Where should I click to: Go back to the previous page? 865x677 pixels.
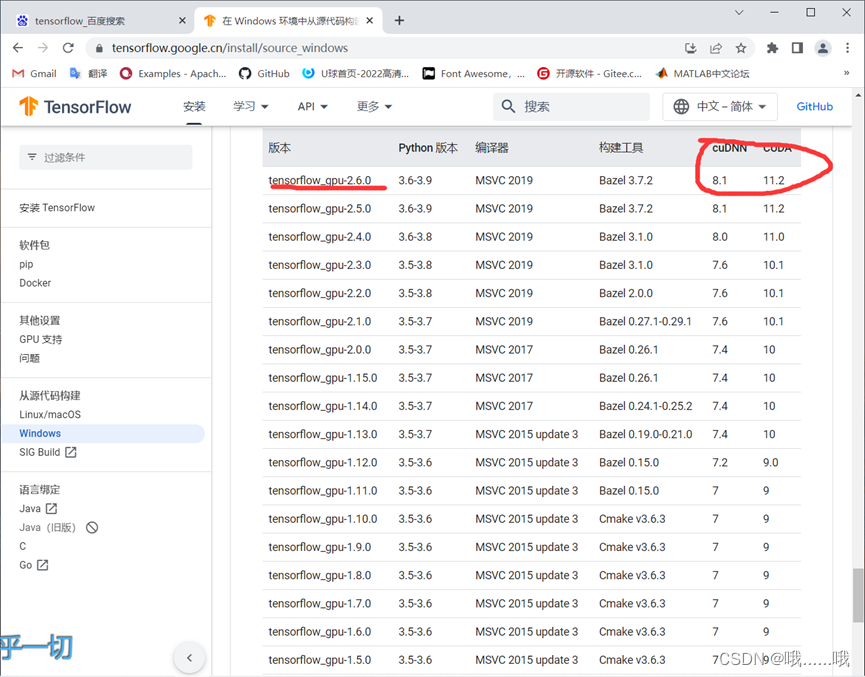point(18,48)
